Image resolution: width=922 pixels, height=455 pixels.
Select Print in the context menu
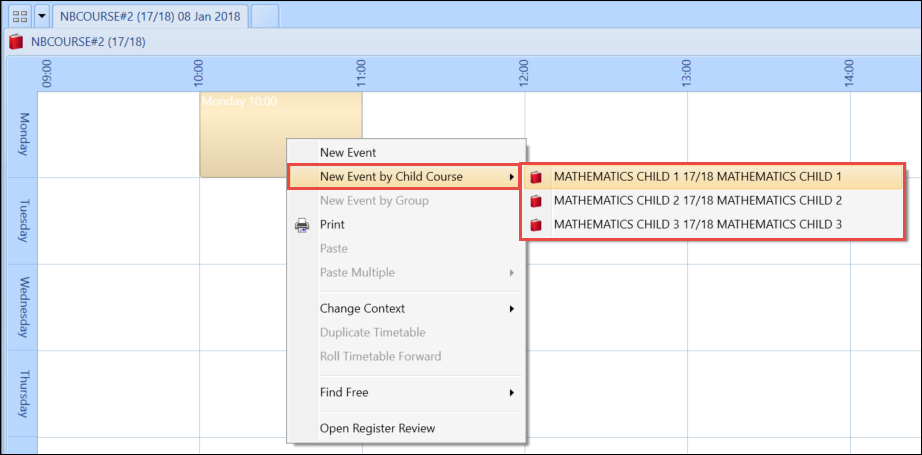click(332, 225)
